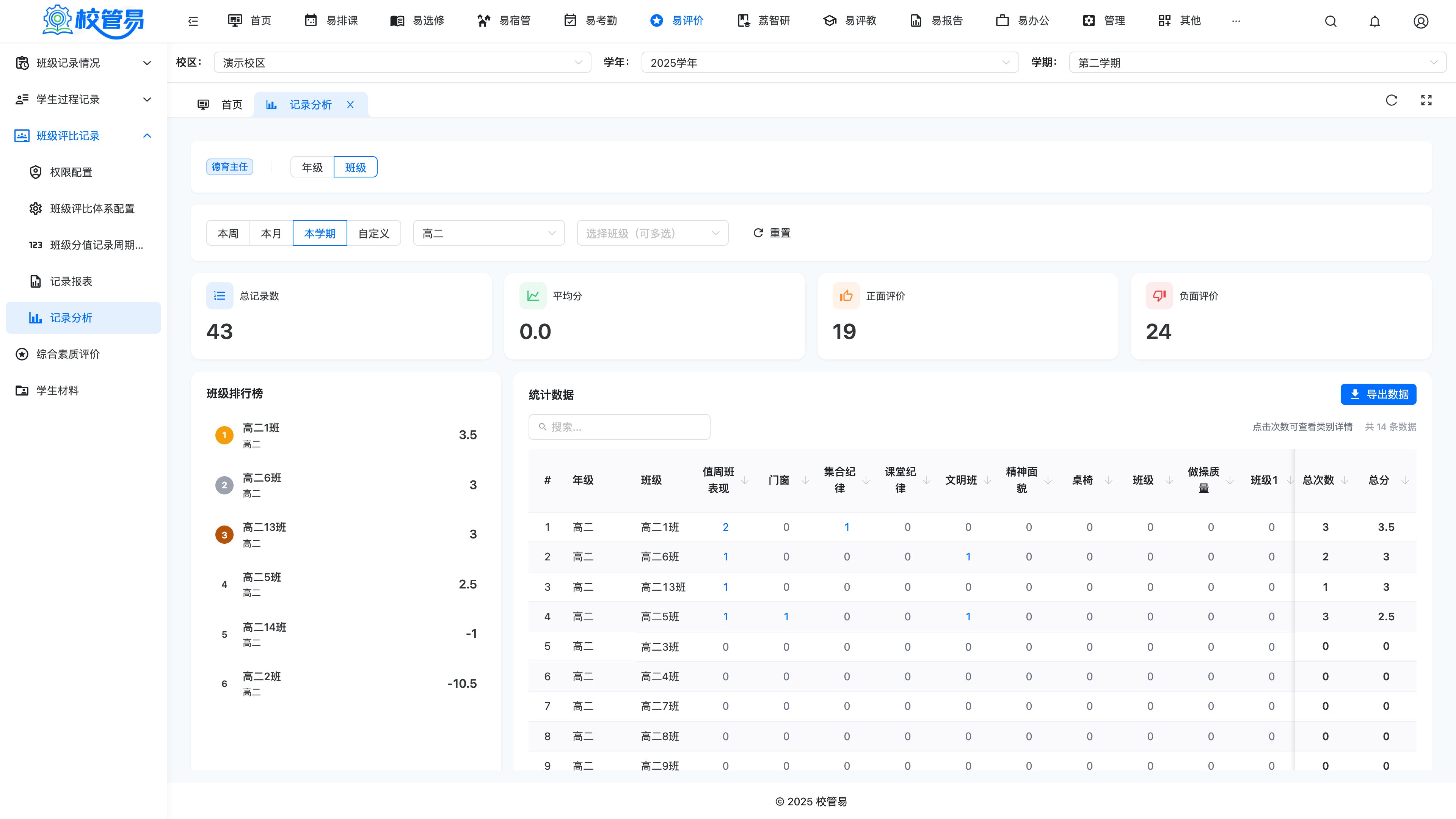Expand 班级记录情况 sidebar section
The width and height of the screenshot is (1456, 819).
(x=84, y=63)
